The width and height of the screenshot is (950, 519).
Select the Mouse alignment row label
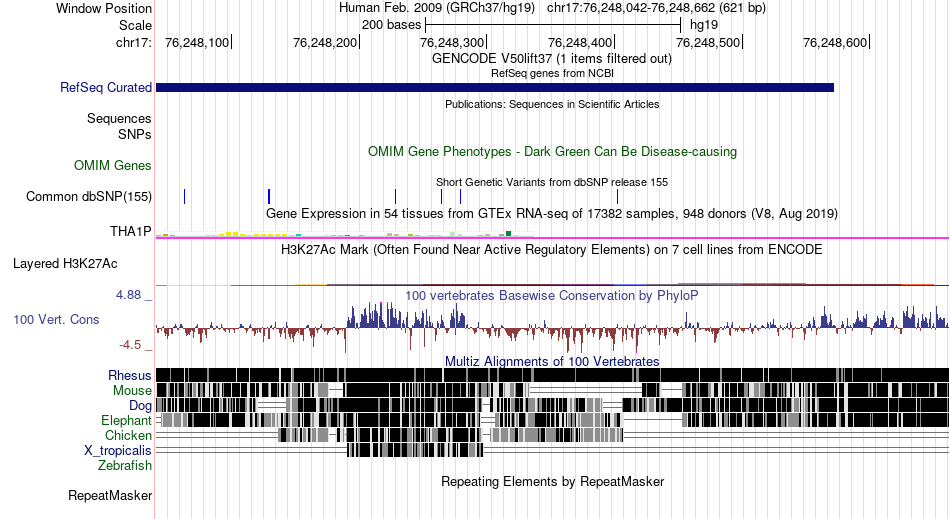coord(132,391)
